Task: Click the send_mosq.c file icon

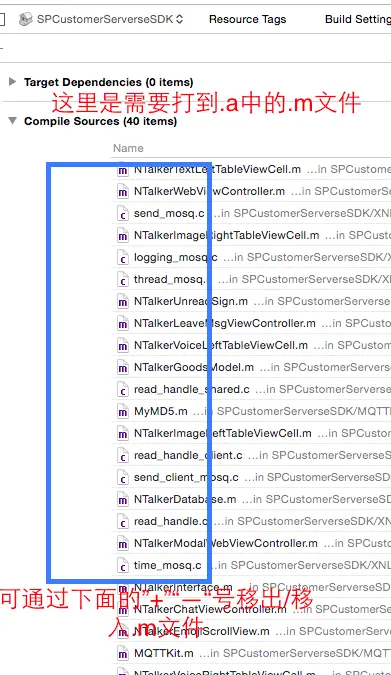Action: point(123,214)
